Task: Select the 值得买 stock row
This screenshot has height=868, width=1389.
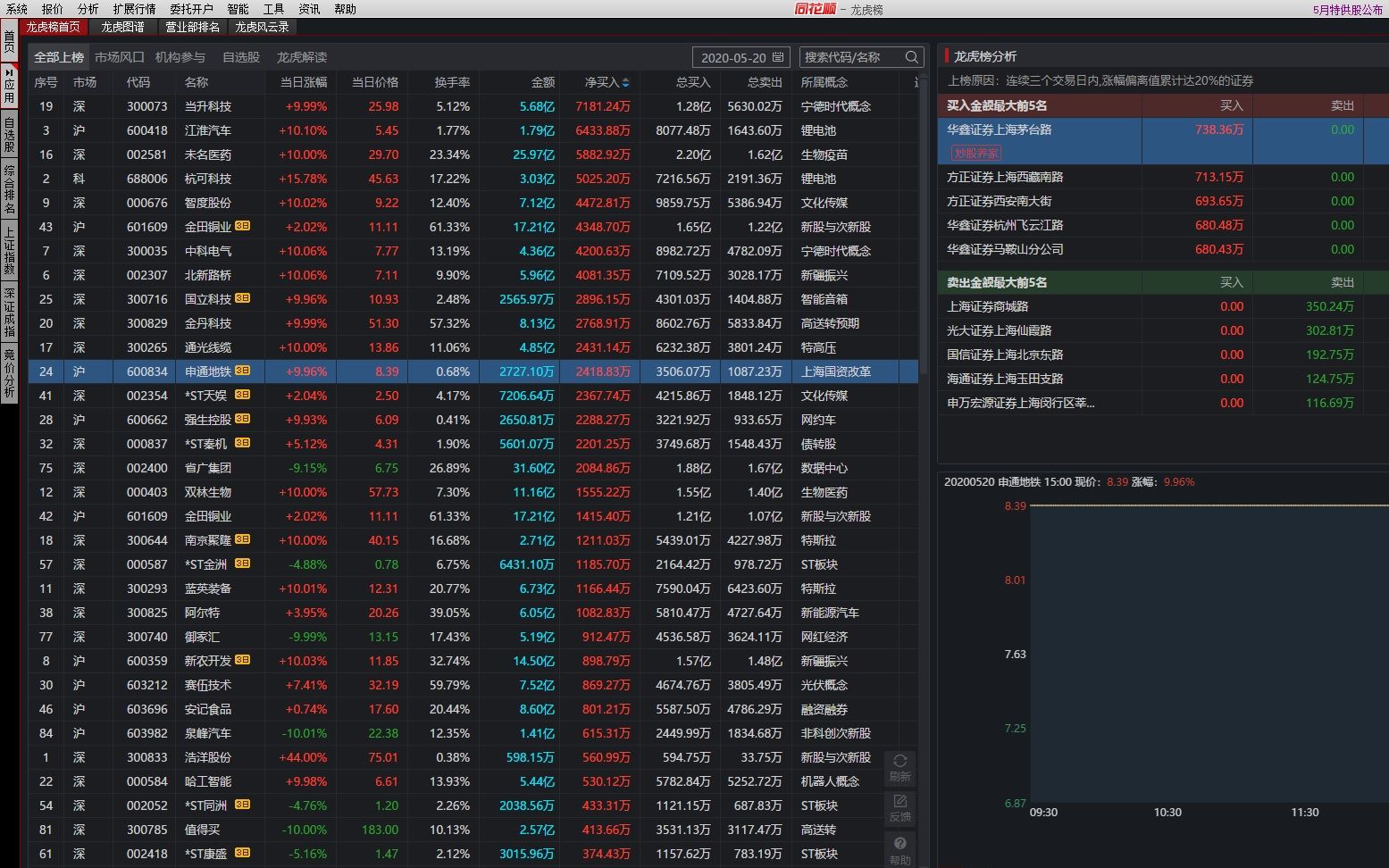Action: 473,830
